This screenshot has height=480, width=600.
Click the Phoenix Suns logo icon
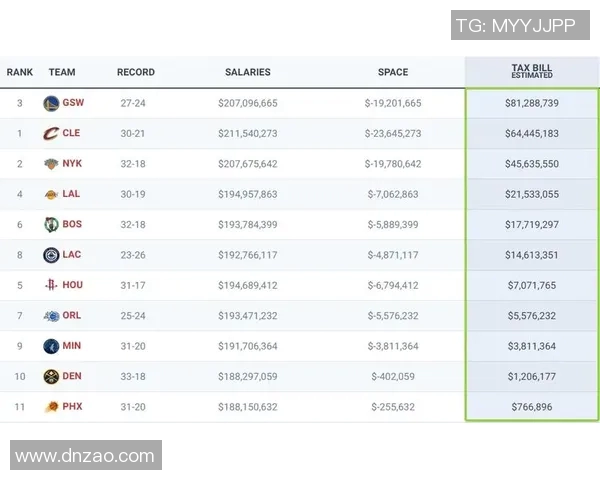pos(51,407)
